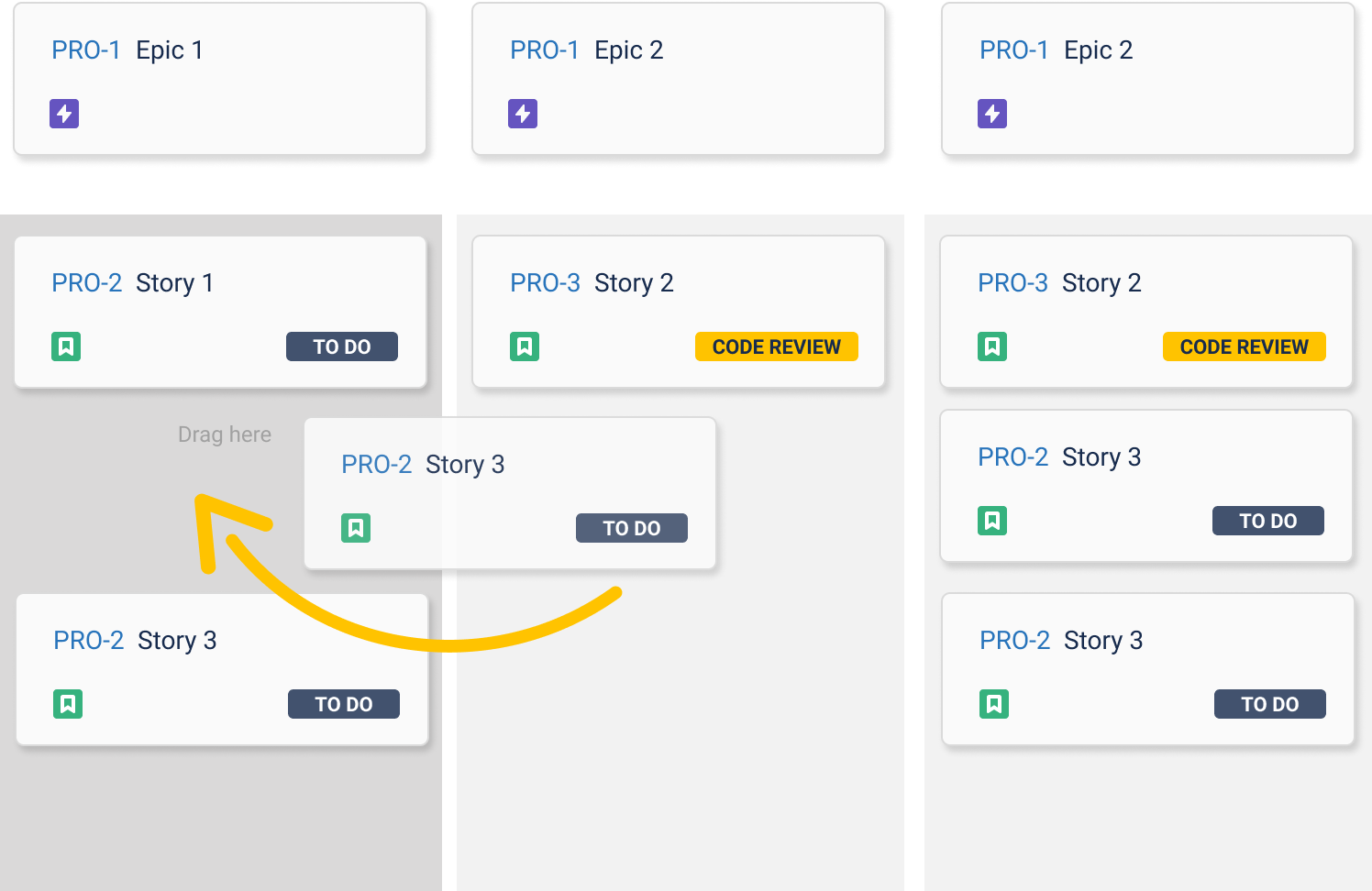Click the purple epic icon in right column header
The width and height of the screenshot is (1372, 891).
pyautogui.click(x=992, y=114)
